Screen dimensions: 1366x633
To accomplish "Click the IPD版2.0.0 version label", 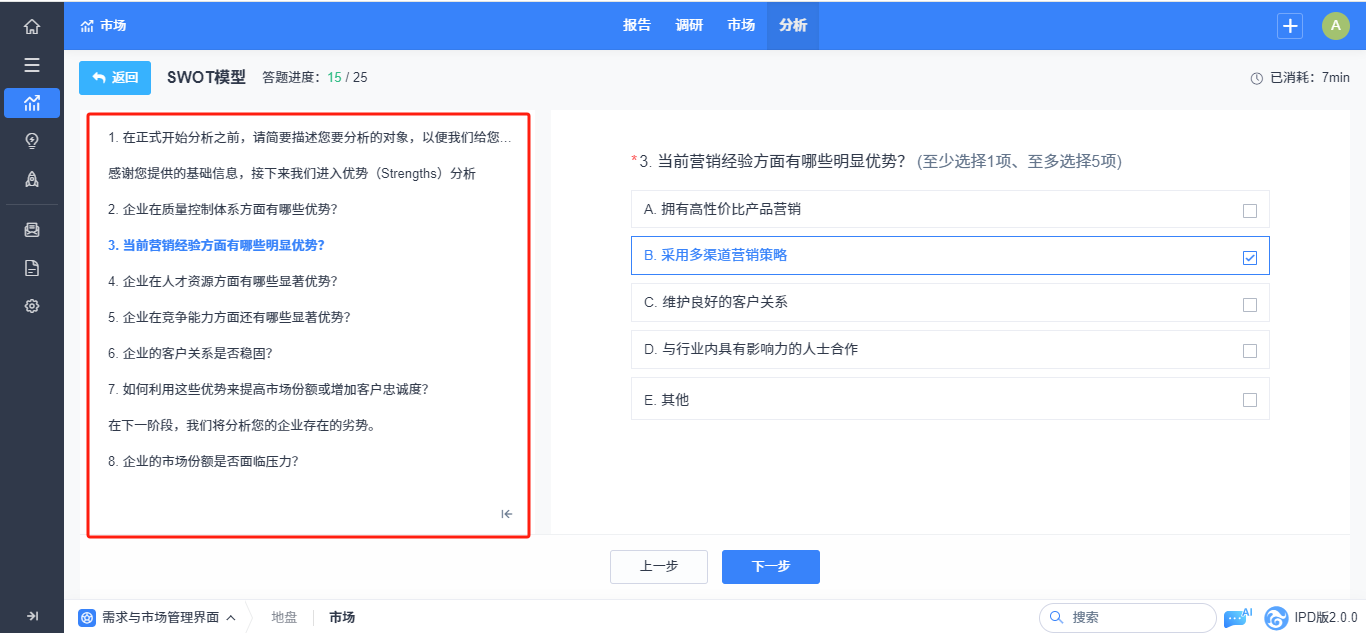I will point(1326,618).
